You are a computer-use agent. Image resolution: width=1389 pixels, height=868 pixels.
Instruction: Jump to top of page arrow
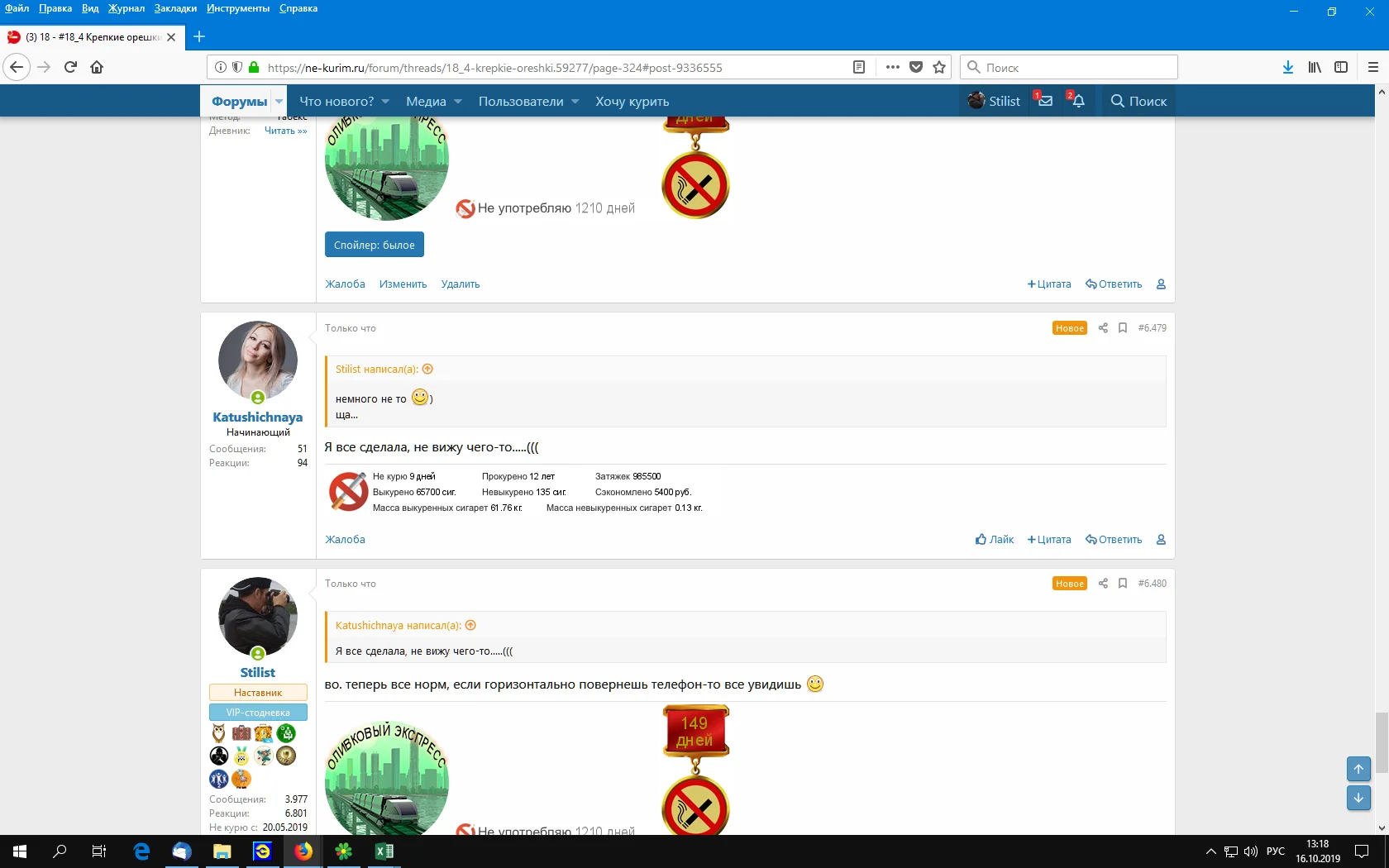(x=1358, y=769)
